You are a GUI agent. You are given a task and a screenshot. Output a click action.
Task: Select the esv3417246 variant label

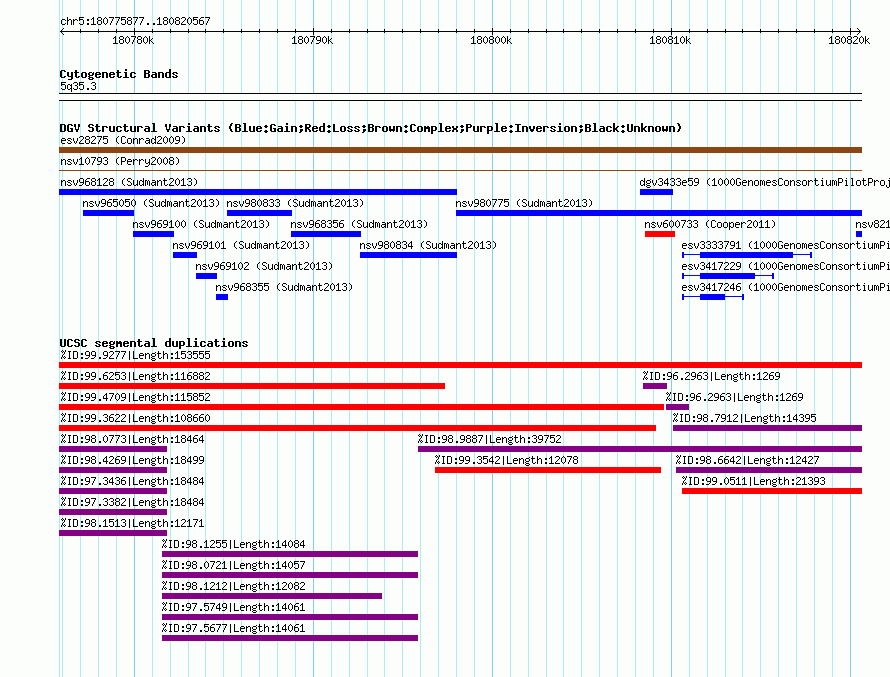(785, 287)
